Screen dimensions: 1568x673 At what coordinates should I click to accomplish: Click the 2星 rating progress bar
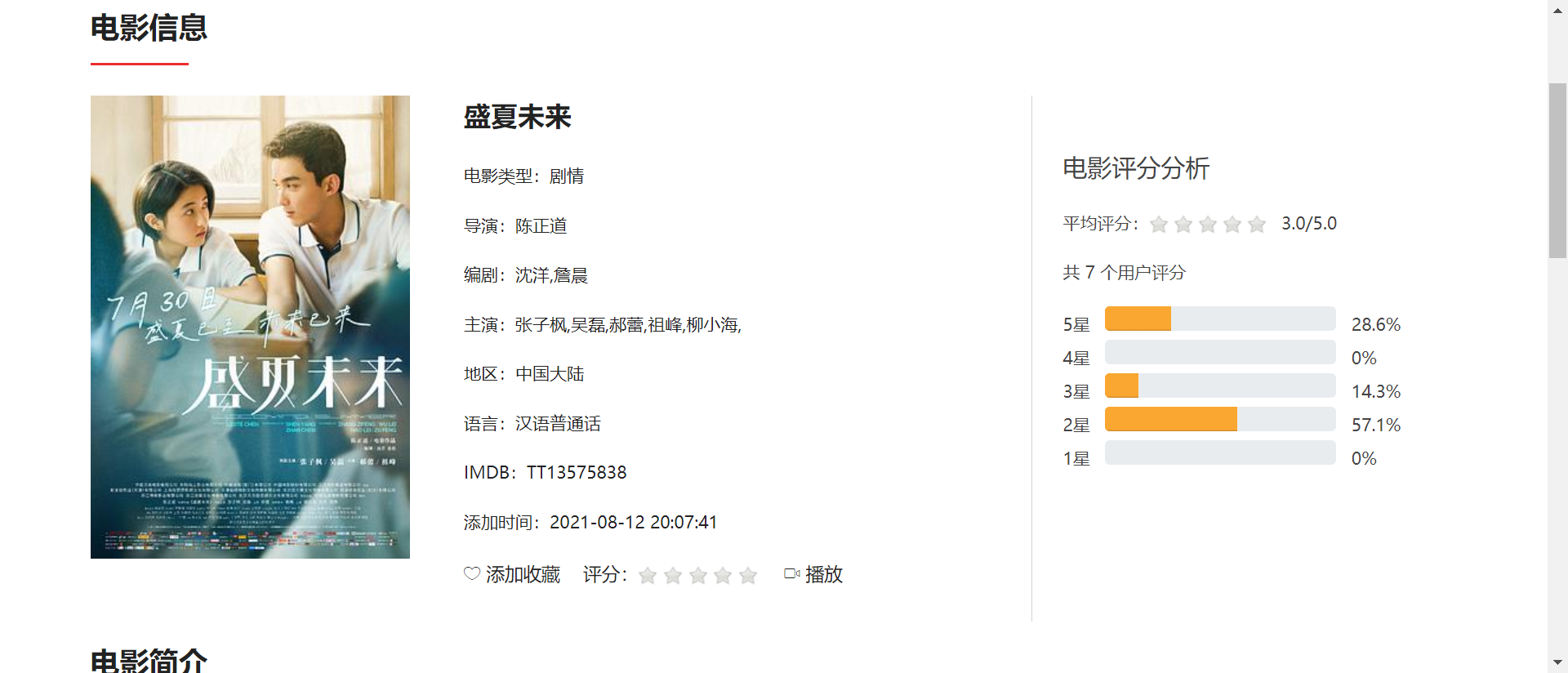coord(1220,419)
